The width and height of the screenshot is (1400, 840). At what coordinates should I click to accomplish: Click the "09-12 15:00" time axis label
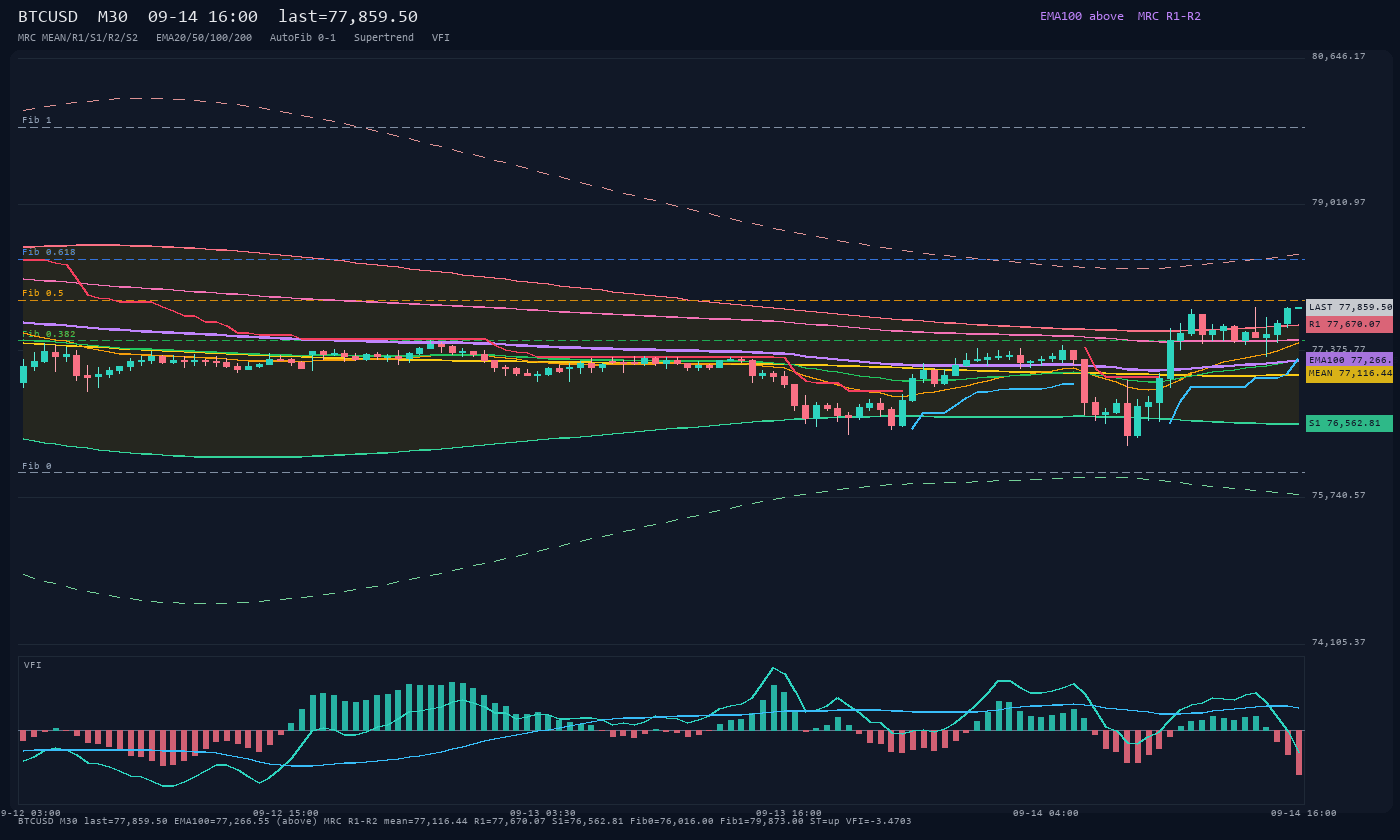[x=286, y=813]
